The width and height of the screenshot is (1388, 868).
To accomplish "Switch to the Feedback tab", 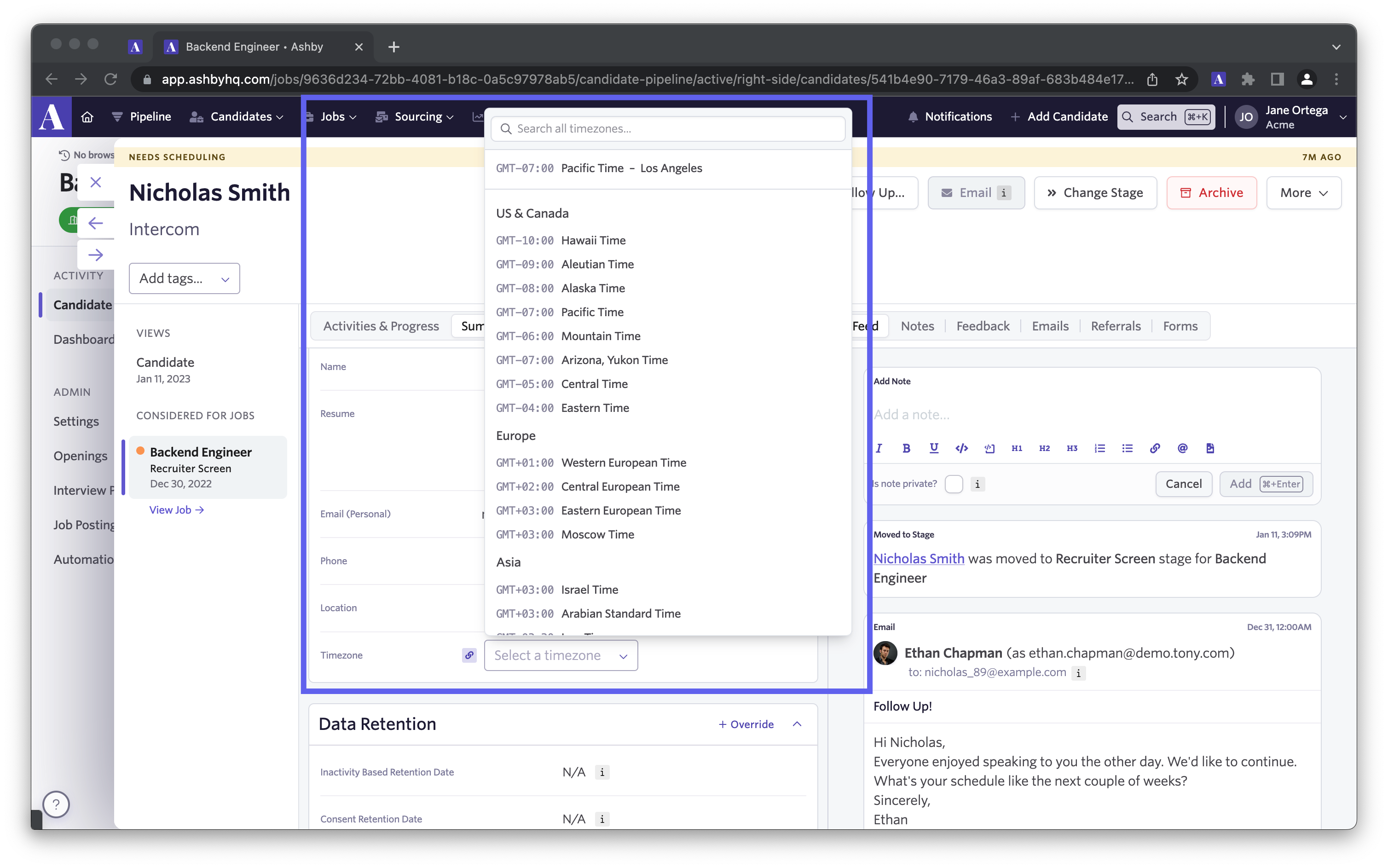I will click(983, 326).
